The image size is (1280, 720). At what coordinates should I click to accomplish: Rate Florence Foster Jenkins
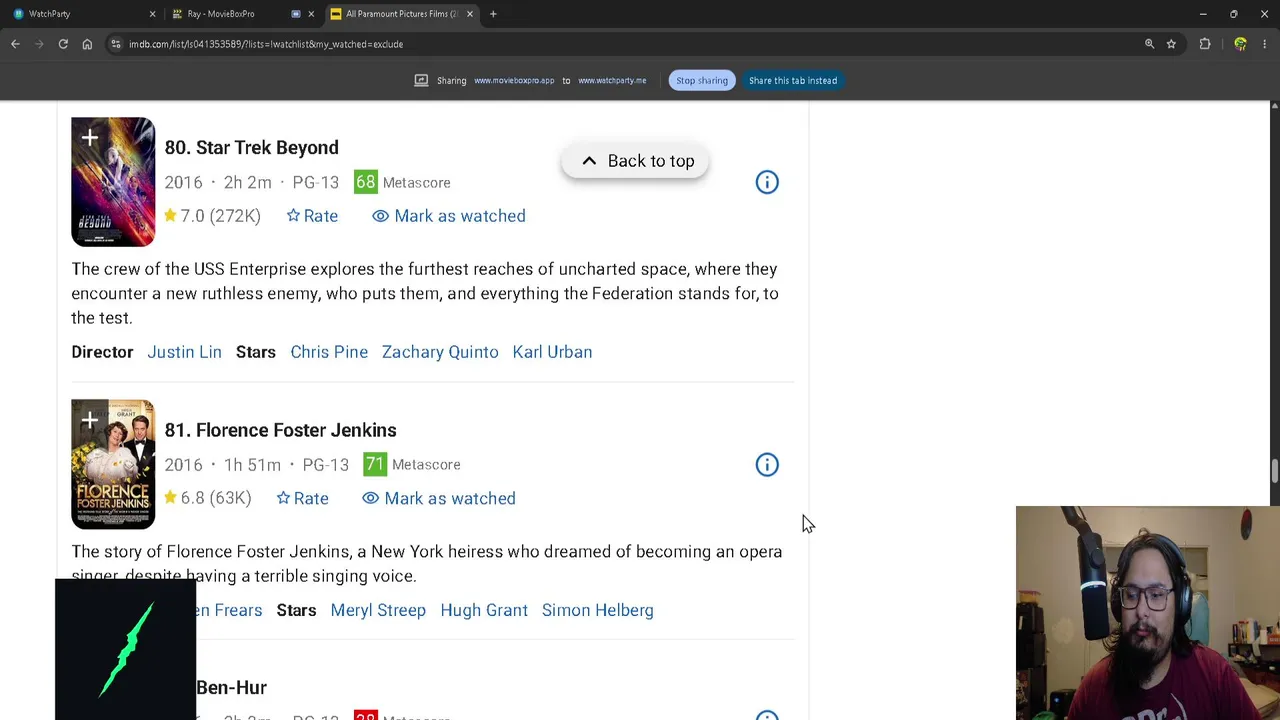(x=302, y=498)
